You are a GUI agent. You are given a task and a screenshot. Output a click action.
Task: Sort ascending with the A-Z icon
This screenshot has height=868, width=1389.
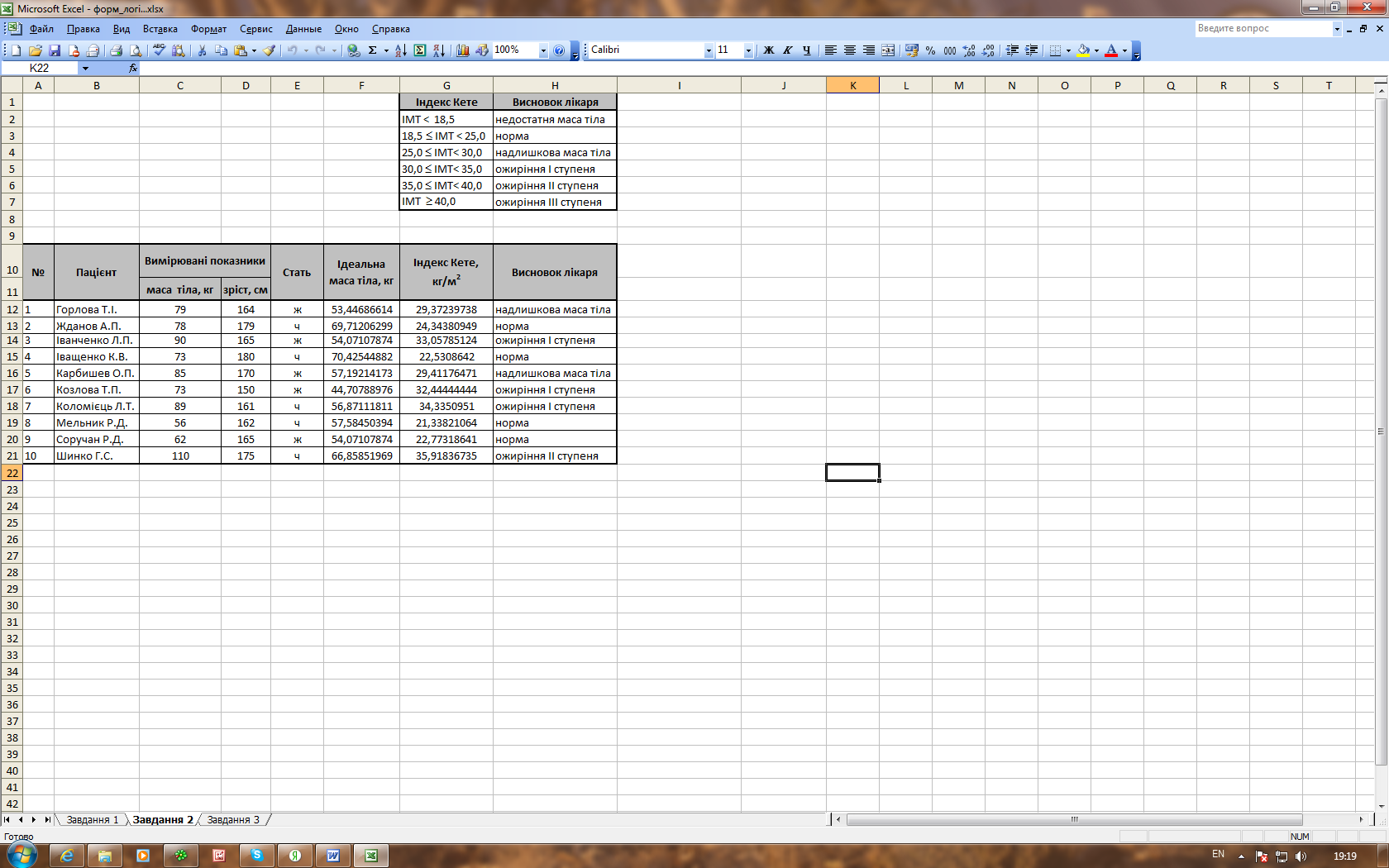pos(401,50)
